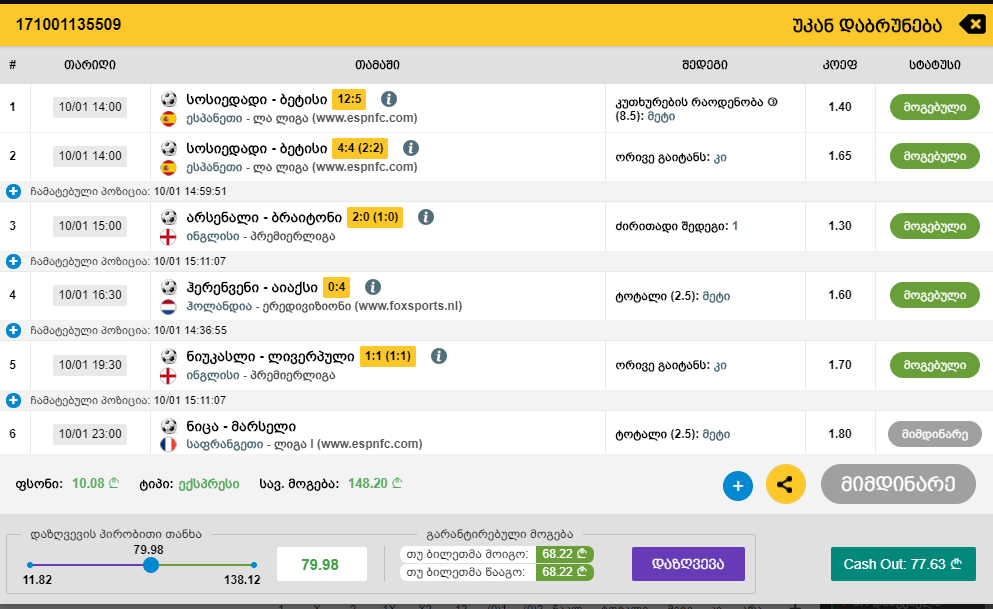Expand added position 10/01 14:36:55

coord(13,330)
